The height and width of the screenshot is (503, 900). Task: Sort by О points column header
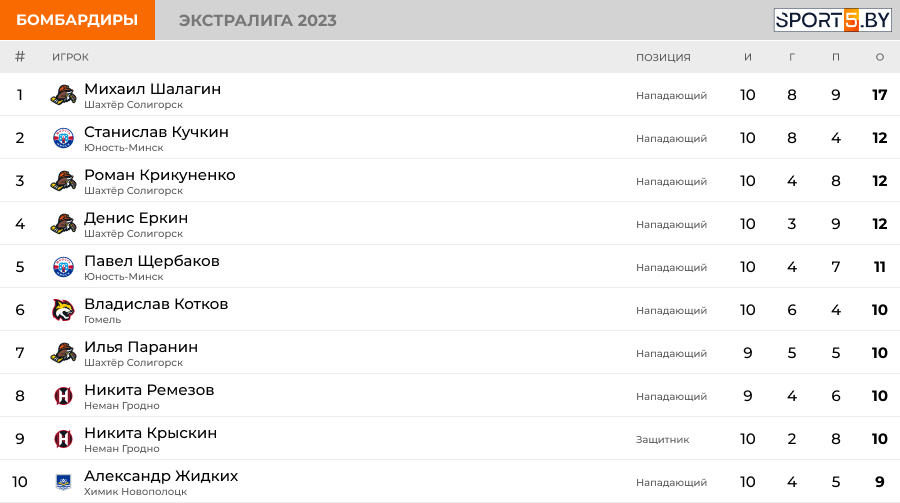(x=879, y=57)
